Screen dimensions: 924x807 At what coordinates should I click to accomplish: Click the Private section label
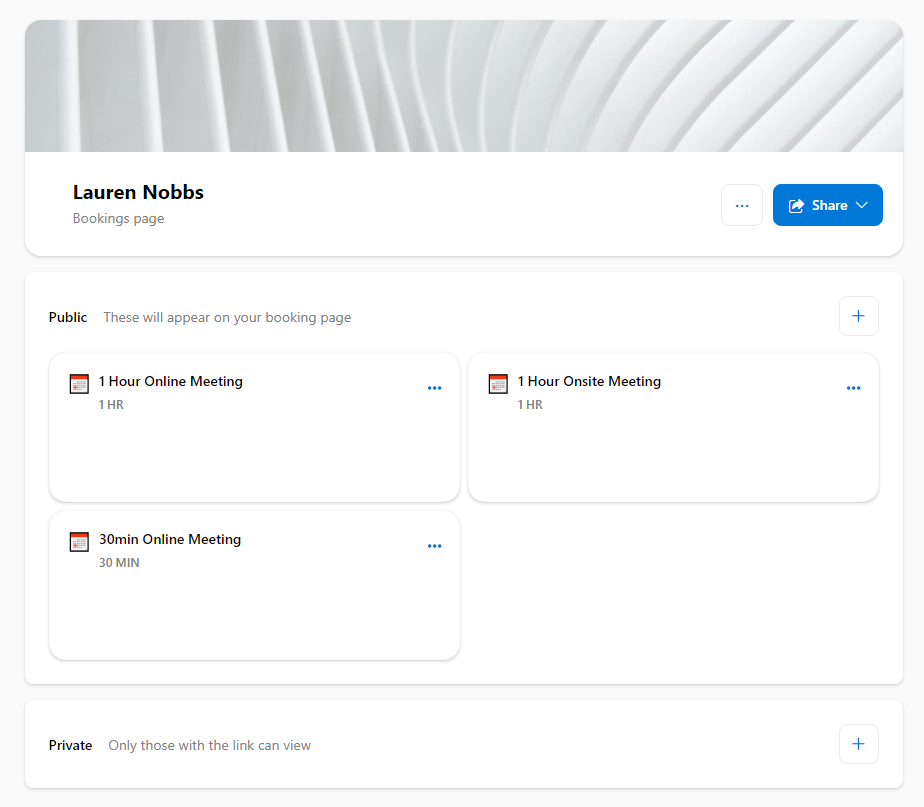[70, 745]
